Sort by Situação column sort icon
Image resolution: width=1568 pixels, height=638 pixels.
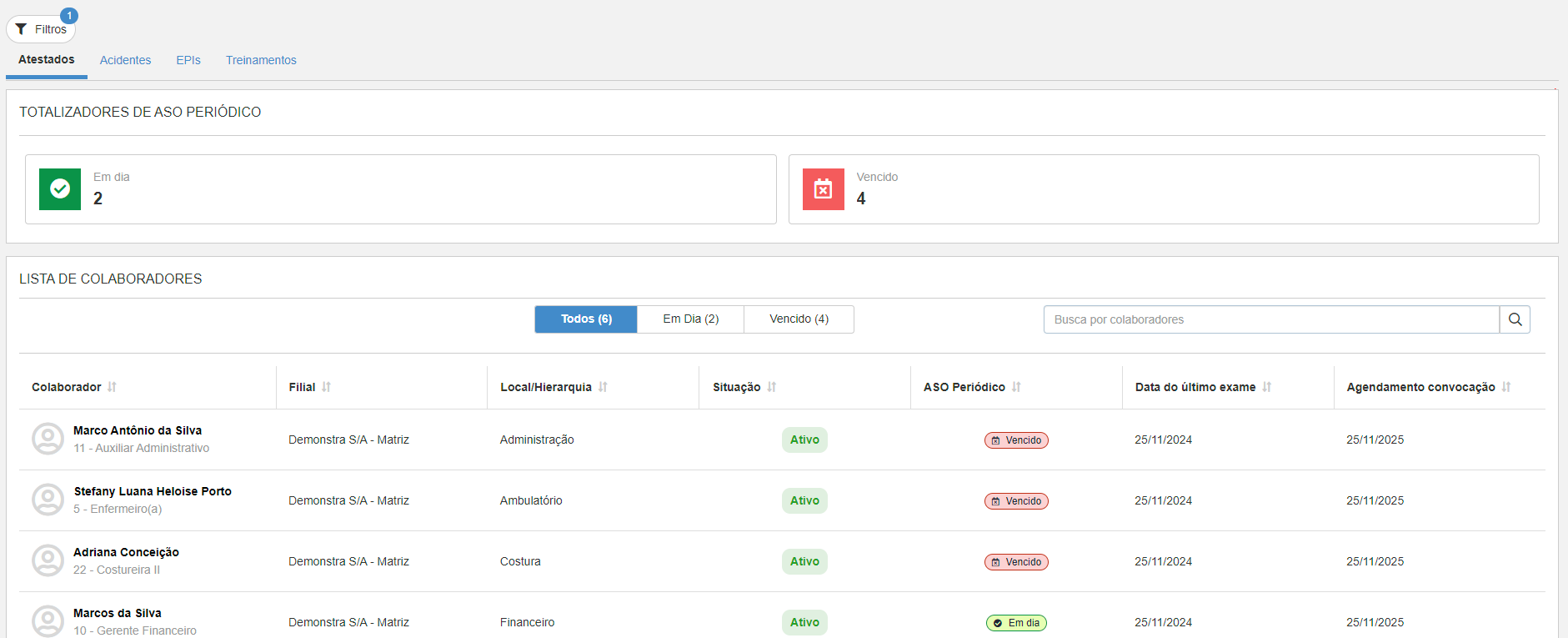tap(772, 387)
